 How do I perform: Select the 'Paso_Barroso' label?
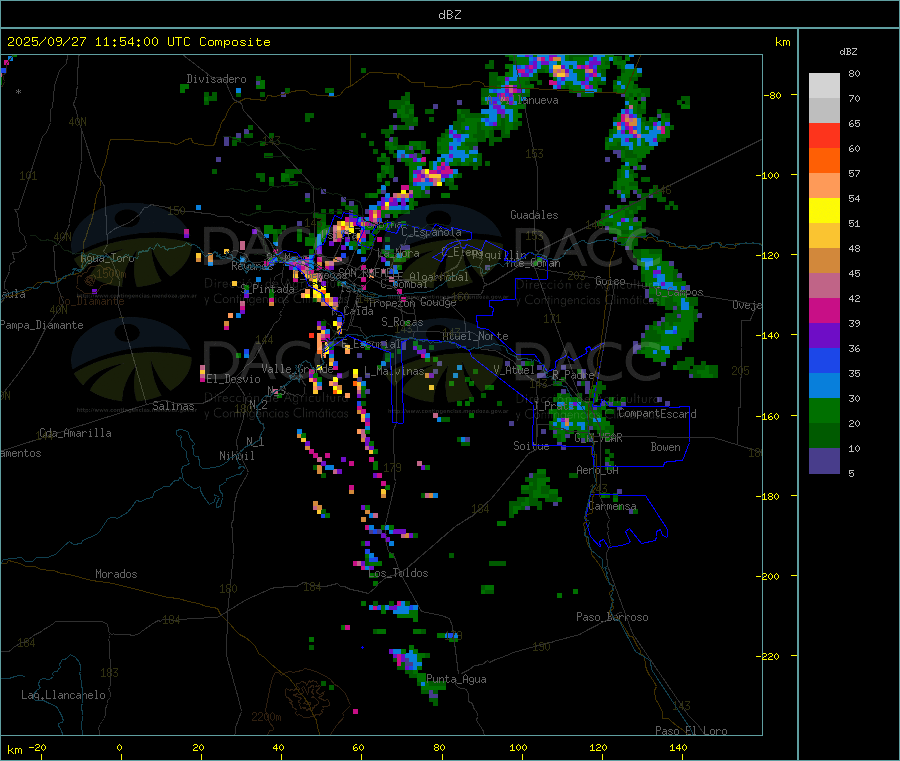pyautogui.click(x=612, y=617)
